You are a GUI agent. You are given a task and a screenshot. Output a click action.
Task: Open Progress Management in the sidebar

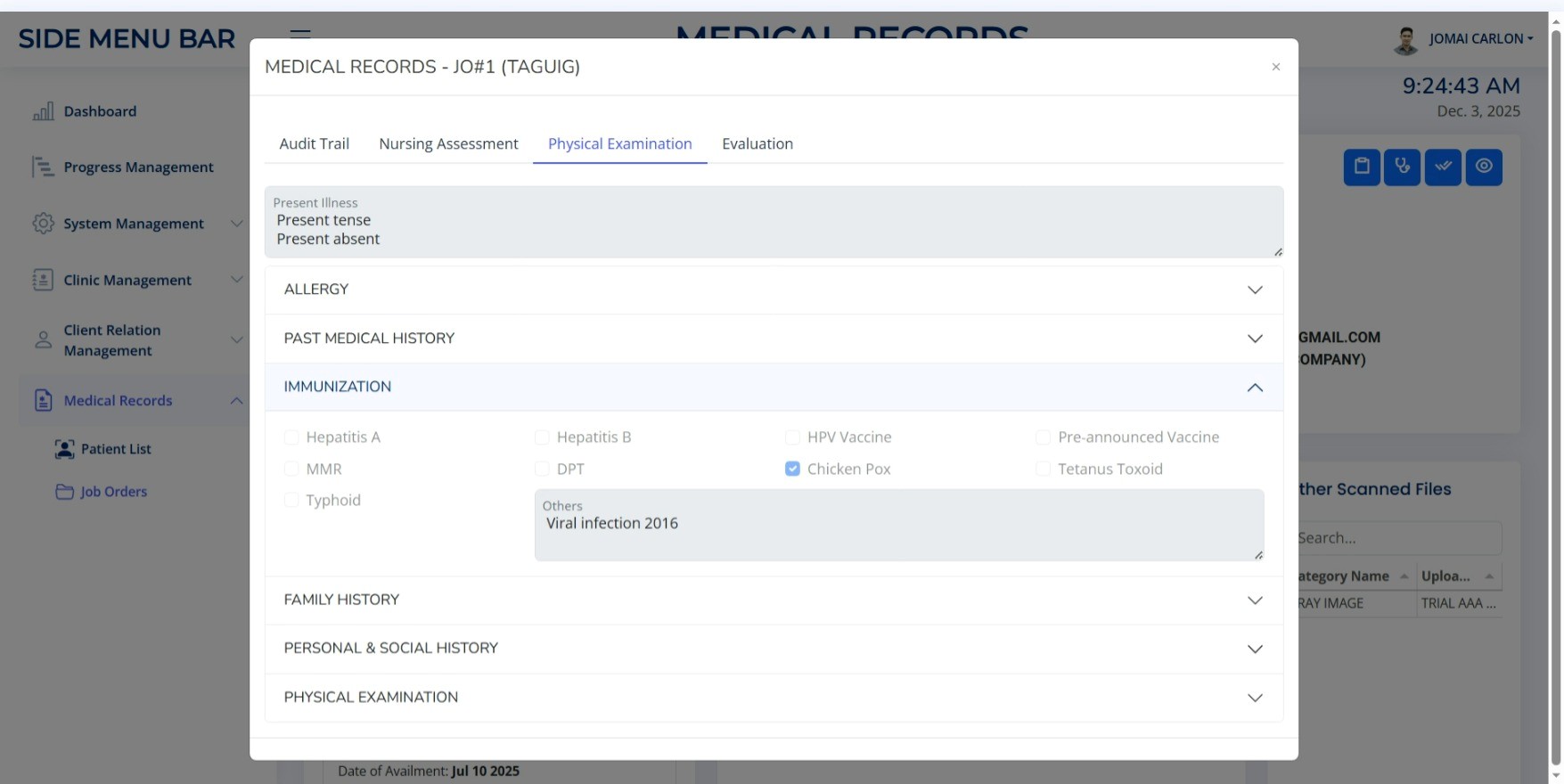(x=138, y=167)
